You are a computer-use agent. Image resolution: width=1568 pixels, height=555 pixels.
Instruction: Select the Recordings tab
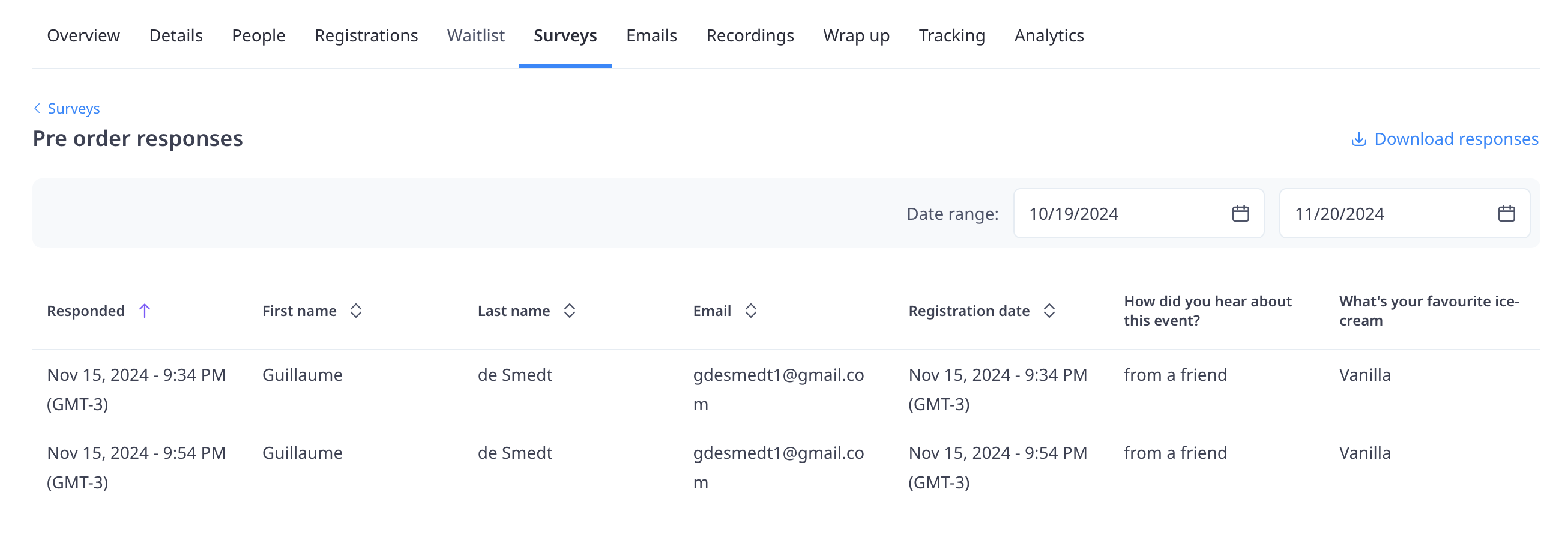749,35
